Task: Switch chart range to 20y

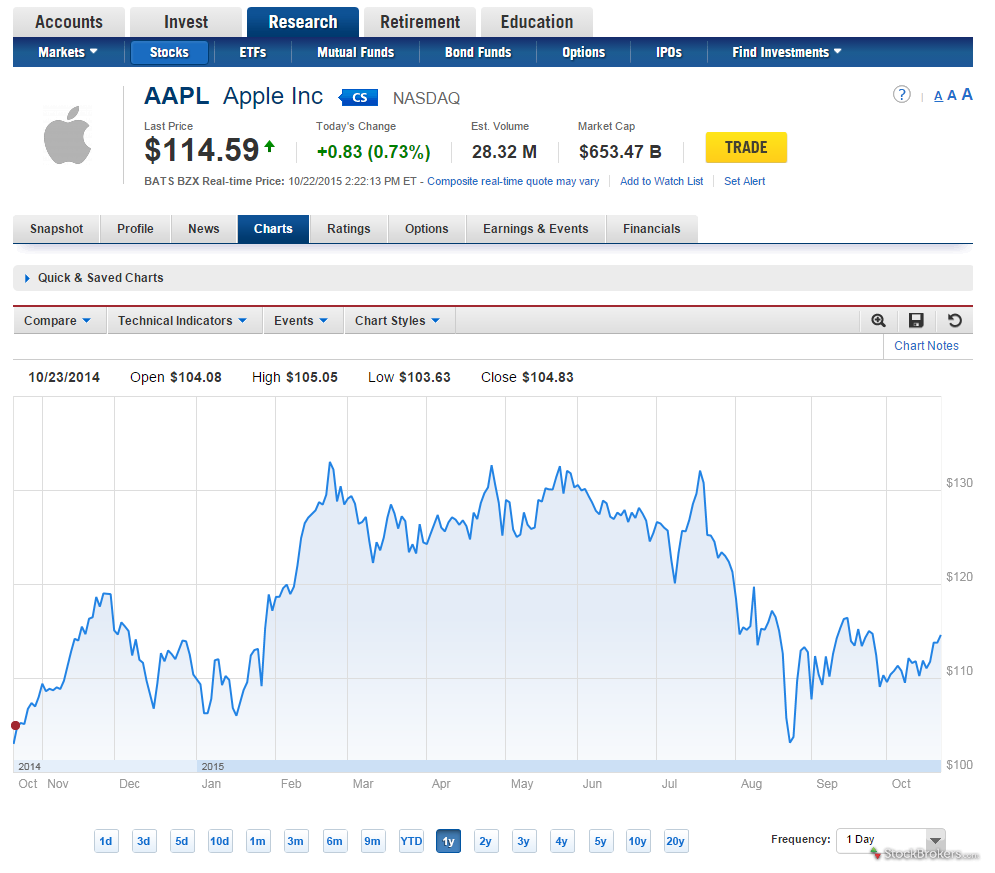Action: click(x=675, y=841)
